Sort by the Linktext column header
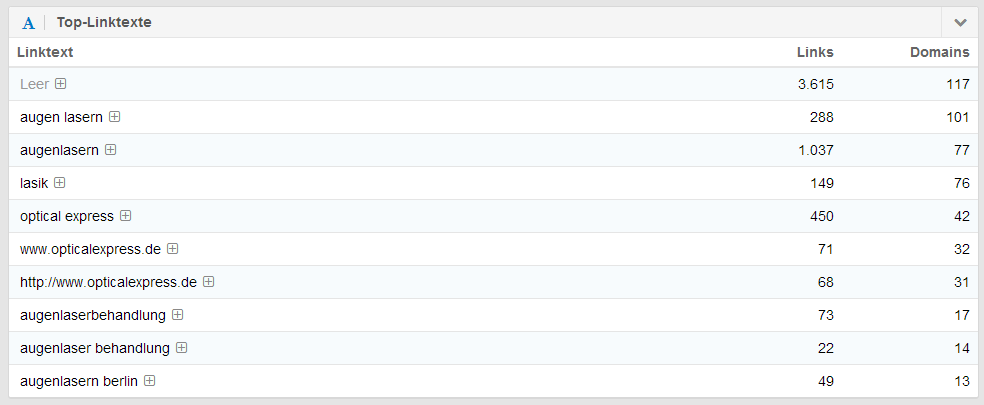 [45, 52]
